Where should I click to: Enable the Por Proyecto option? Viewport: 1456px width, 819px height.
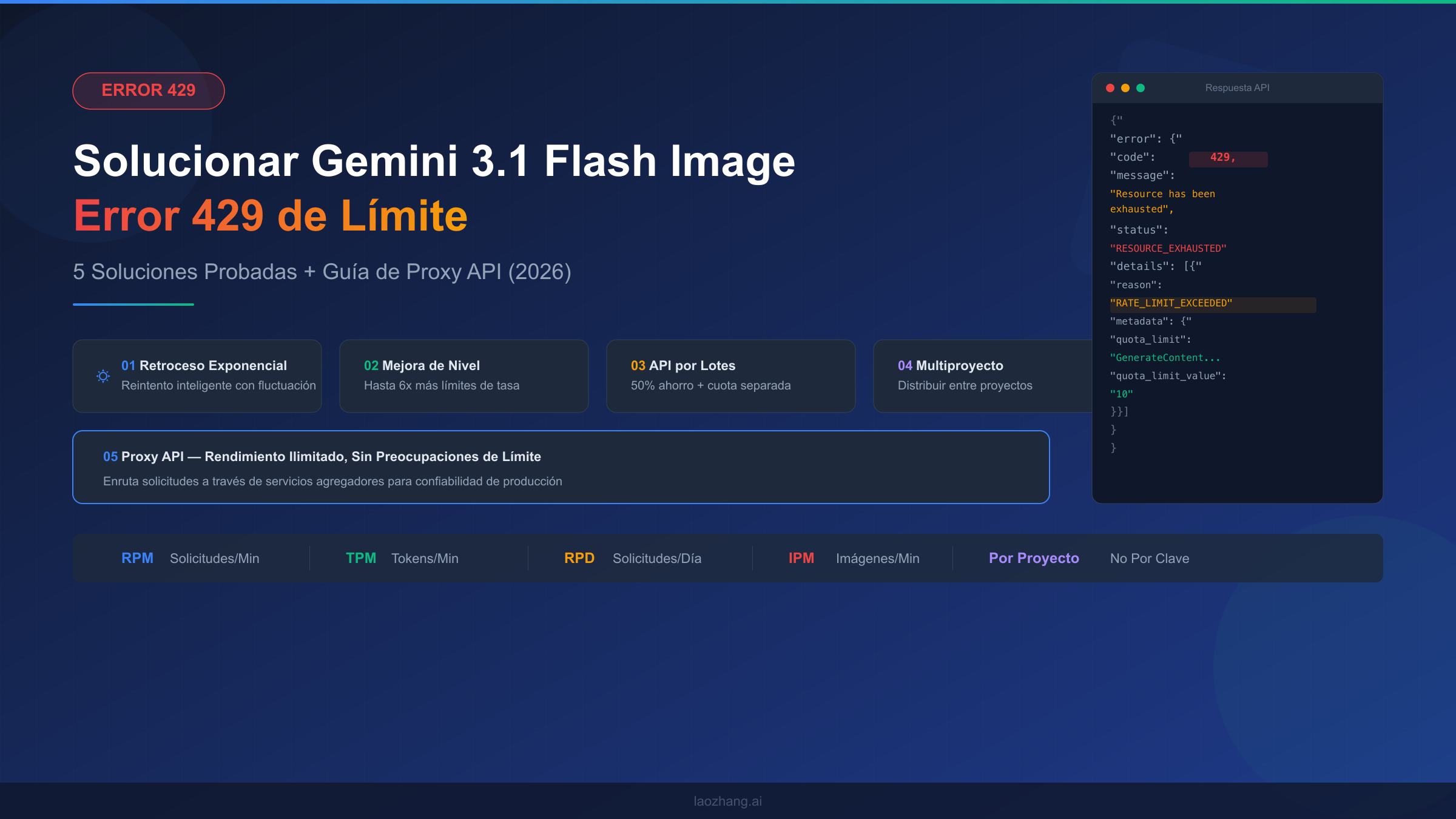click(1033, 558)
